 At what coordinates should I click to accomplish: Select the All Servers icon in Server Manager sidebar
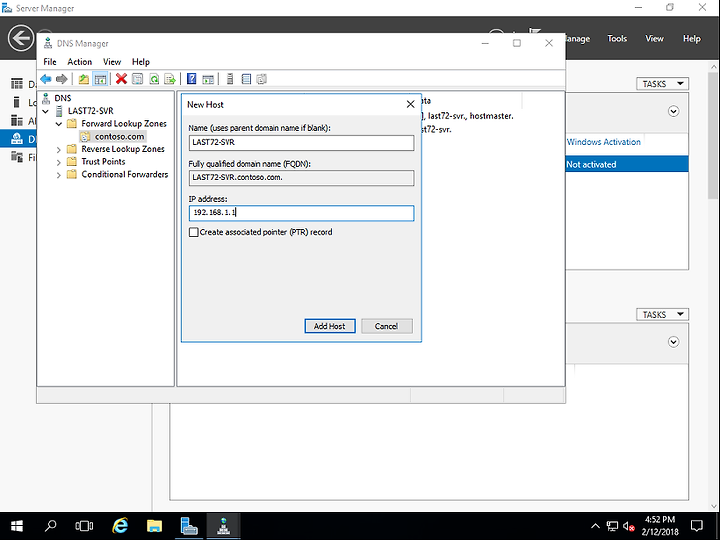click(17, 120)
